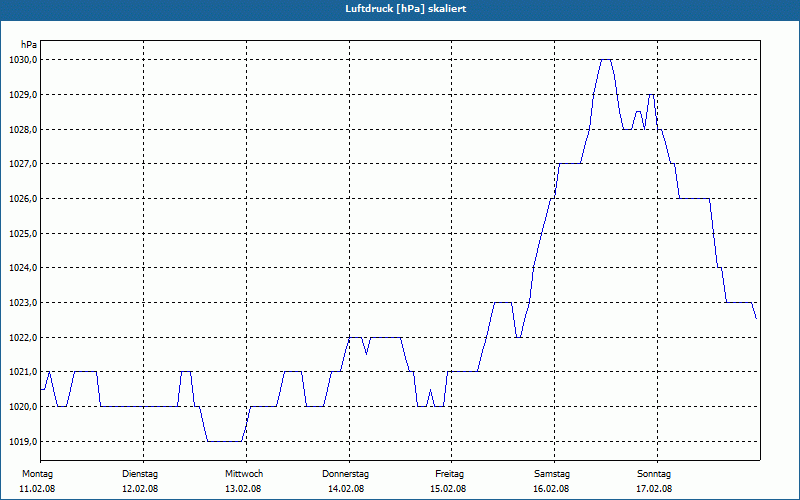Click the flat 1019 hPa minimum of the curve
This screenshot has width=800, height=500.
pos(224,441)
